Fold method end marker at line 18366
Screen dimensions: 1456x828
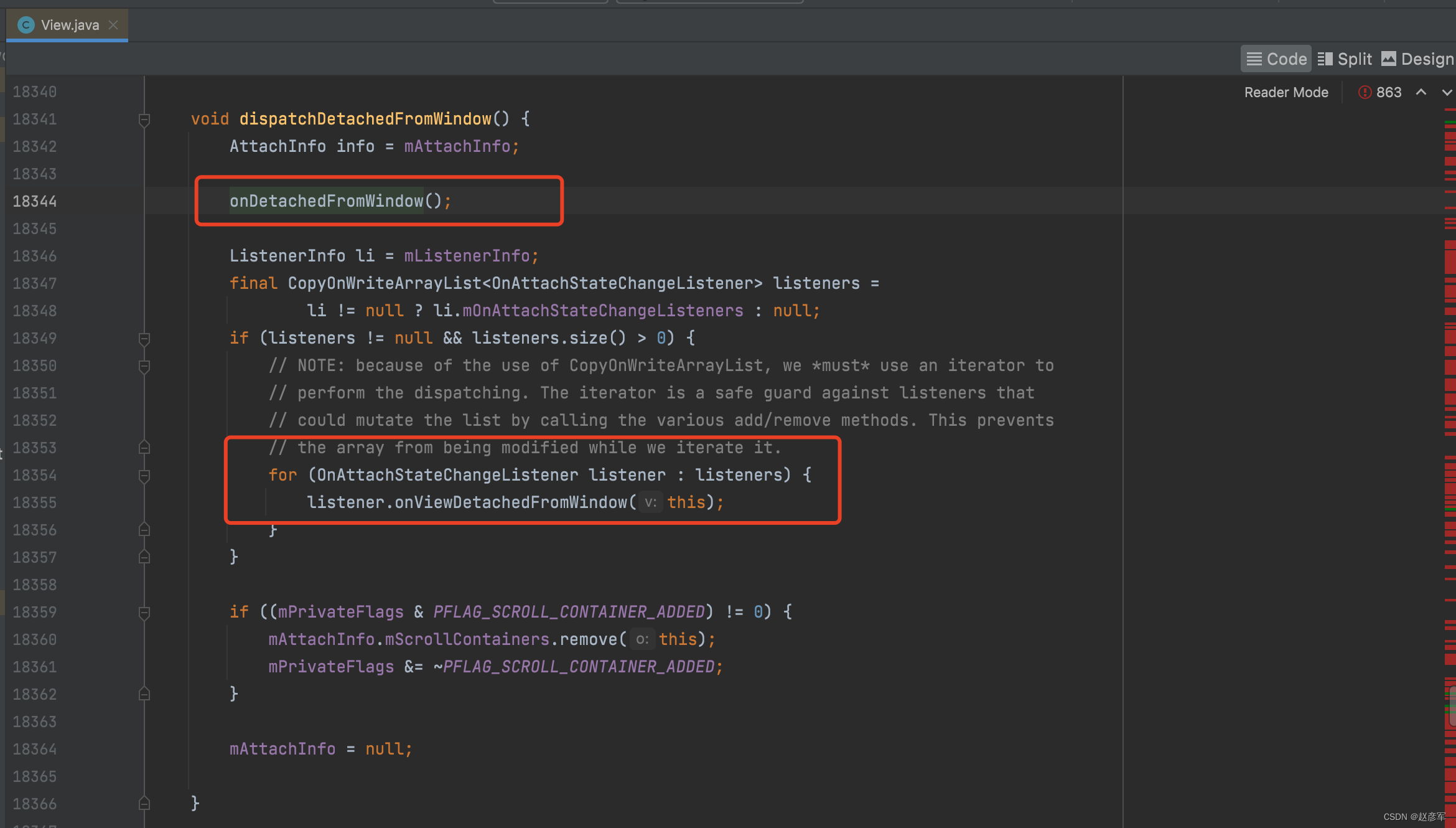click(x=144, y=804)
